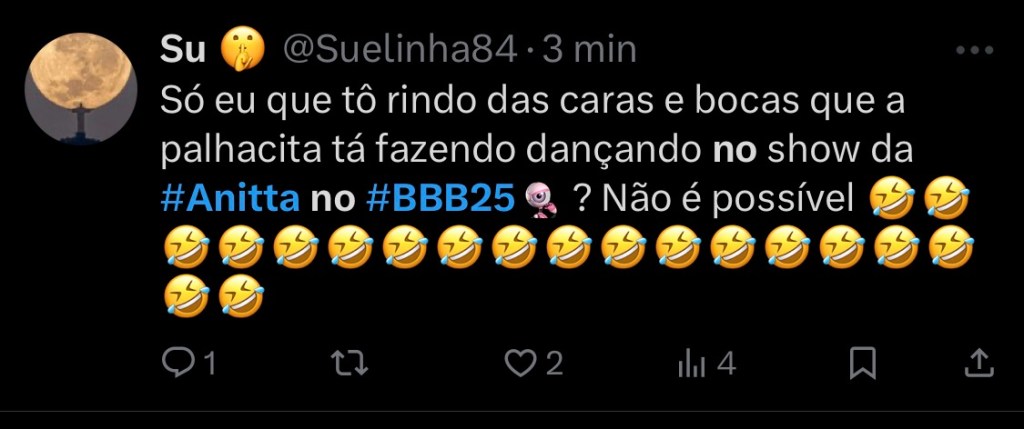
Task: Open the three-dot more options menu
Action: tap(974, 50)
